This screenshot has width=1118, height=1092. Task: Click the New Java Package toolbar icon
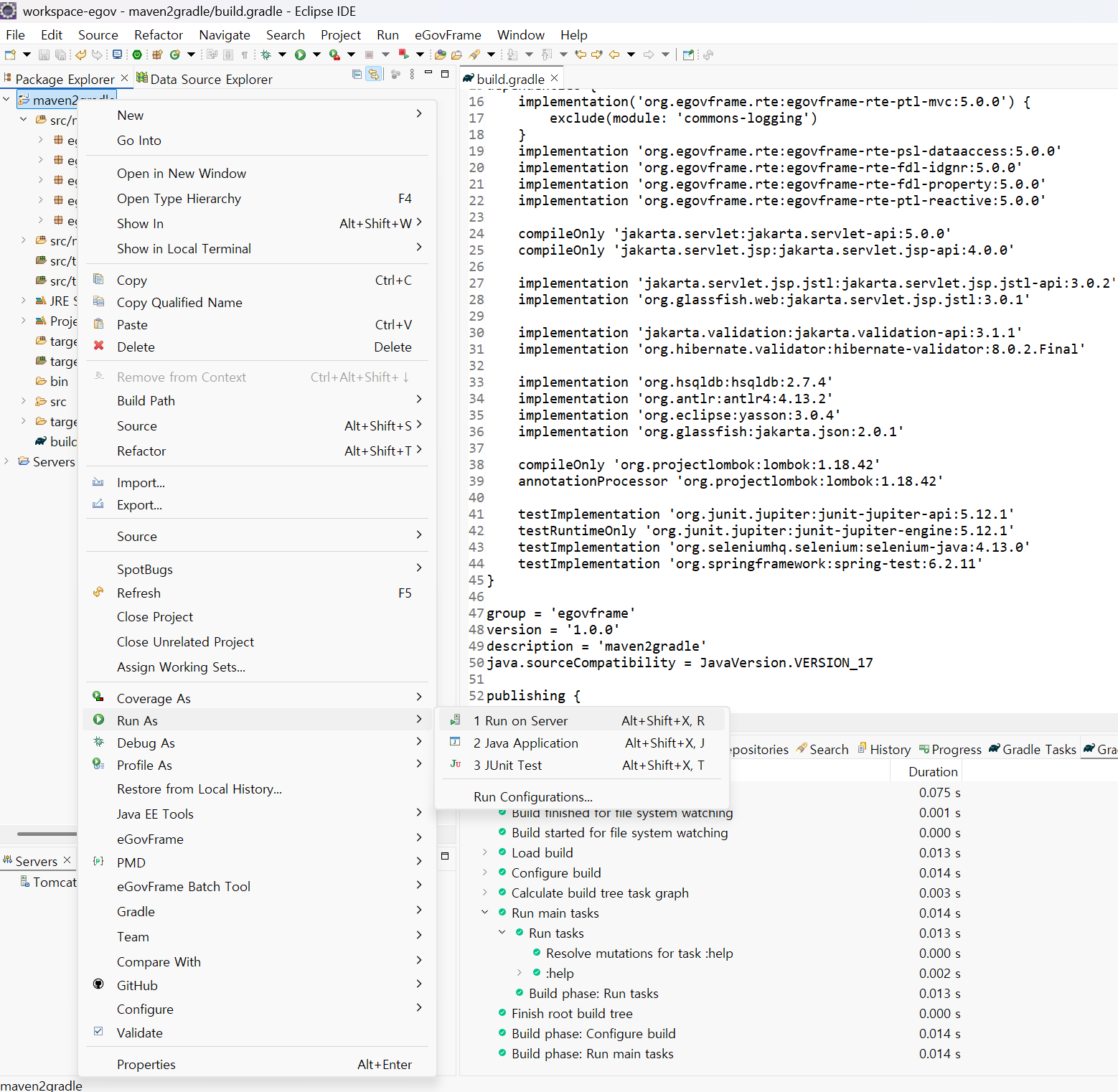pyautogui.click(x=157, y=55)
